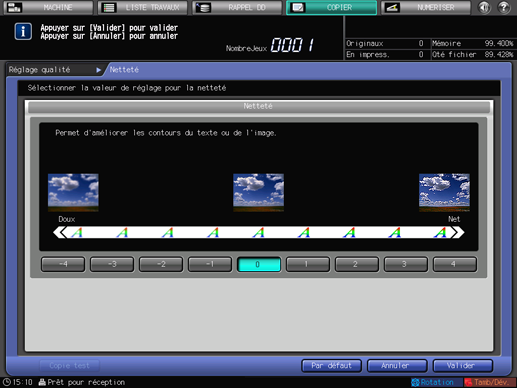Click the speaker sound icon
The width and height of the screenshot is (517, 388).
click(484, 7)
